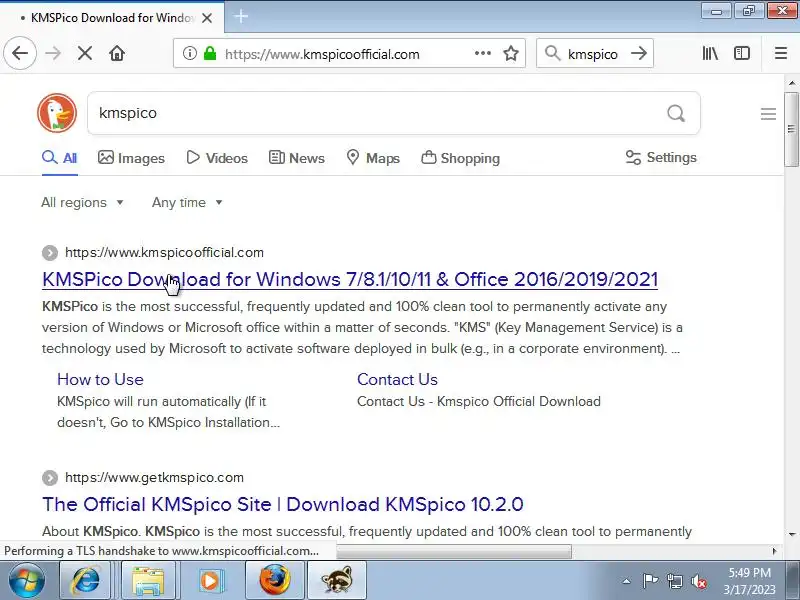The width and height of the screenshot is (800, 600).
Task: Switch to Maps results
Action: (373, 158)
